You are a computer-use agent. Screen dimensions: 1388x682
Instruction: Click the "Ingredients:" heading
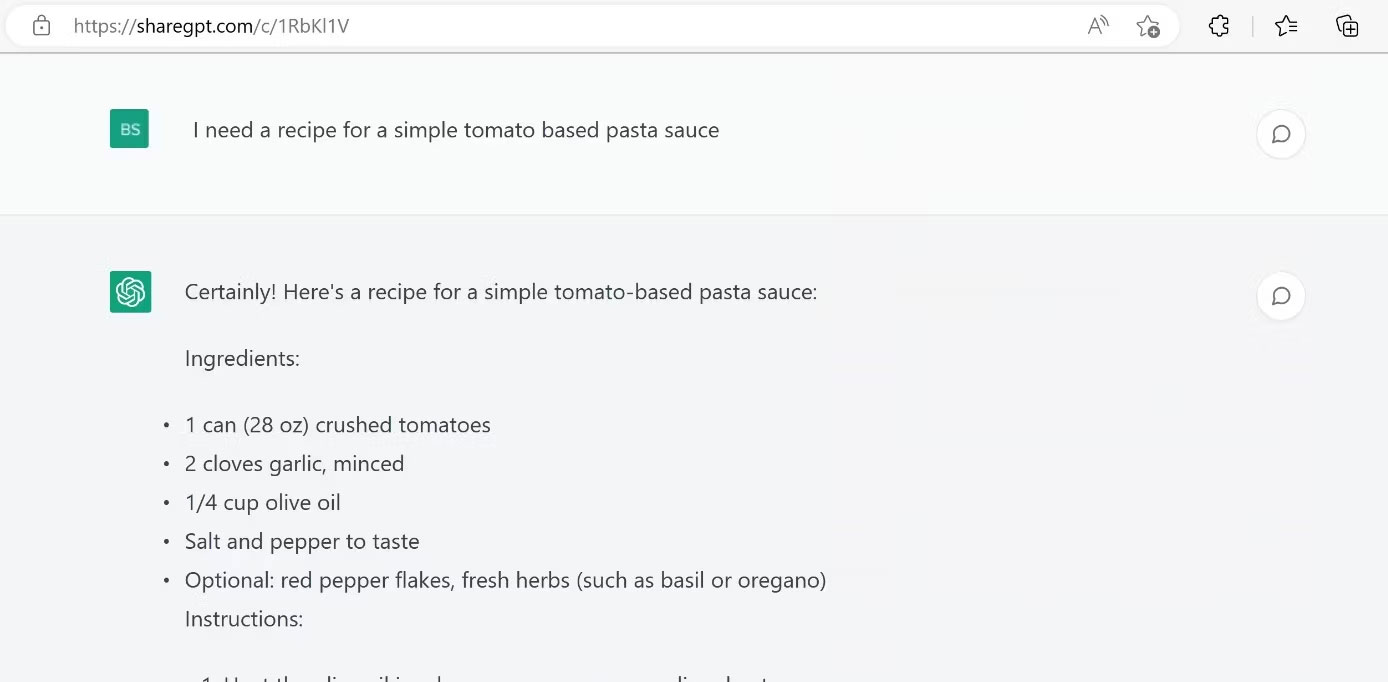pyautogui.click(x=242, y=358)
